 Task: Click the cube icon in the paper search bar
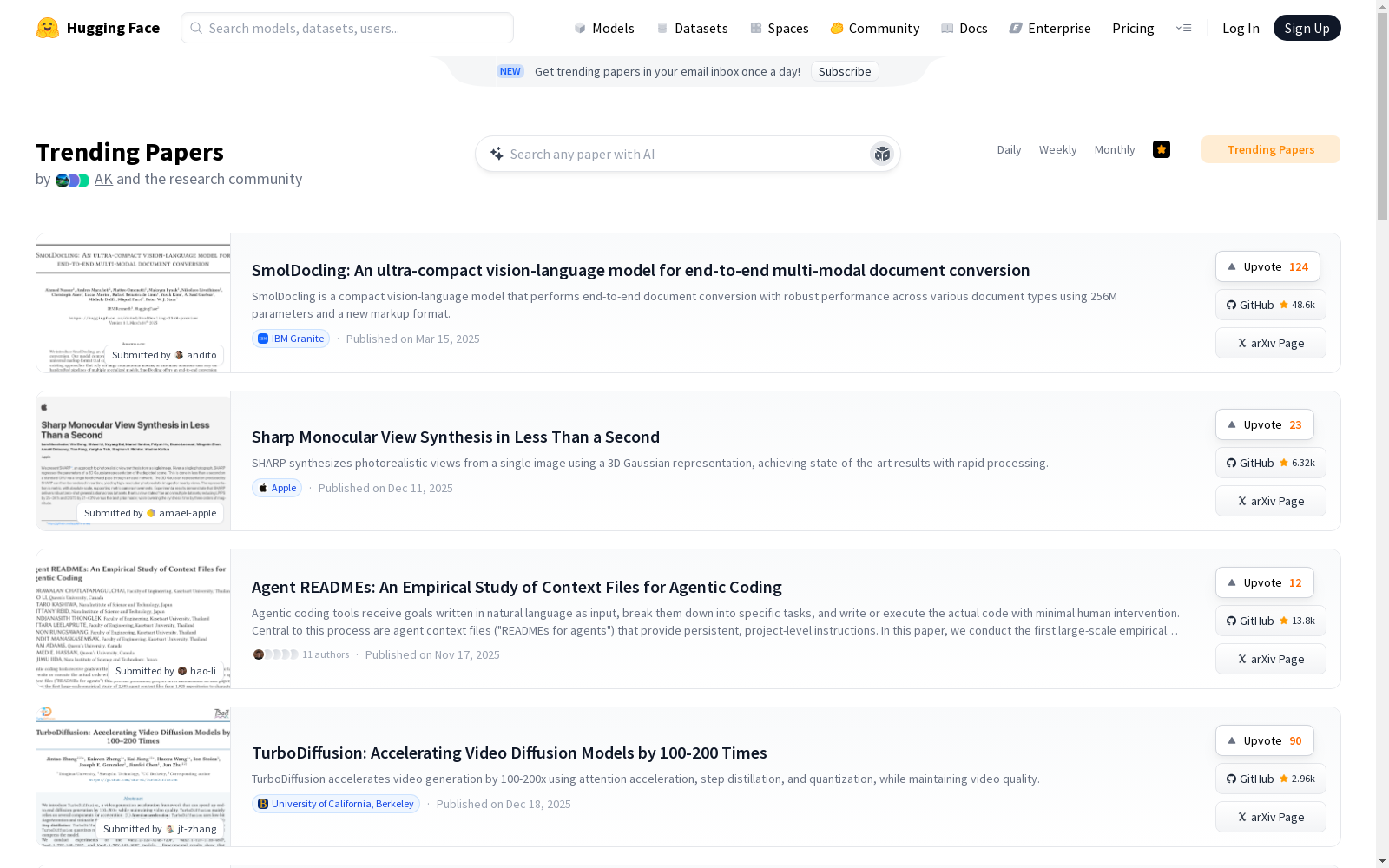click(882, 154)
